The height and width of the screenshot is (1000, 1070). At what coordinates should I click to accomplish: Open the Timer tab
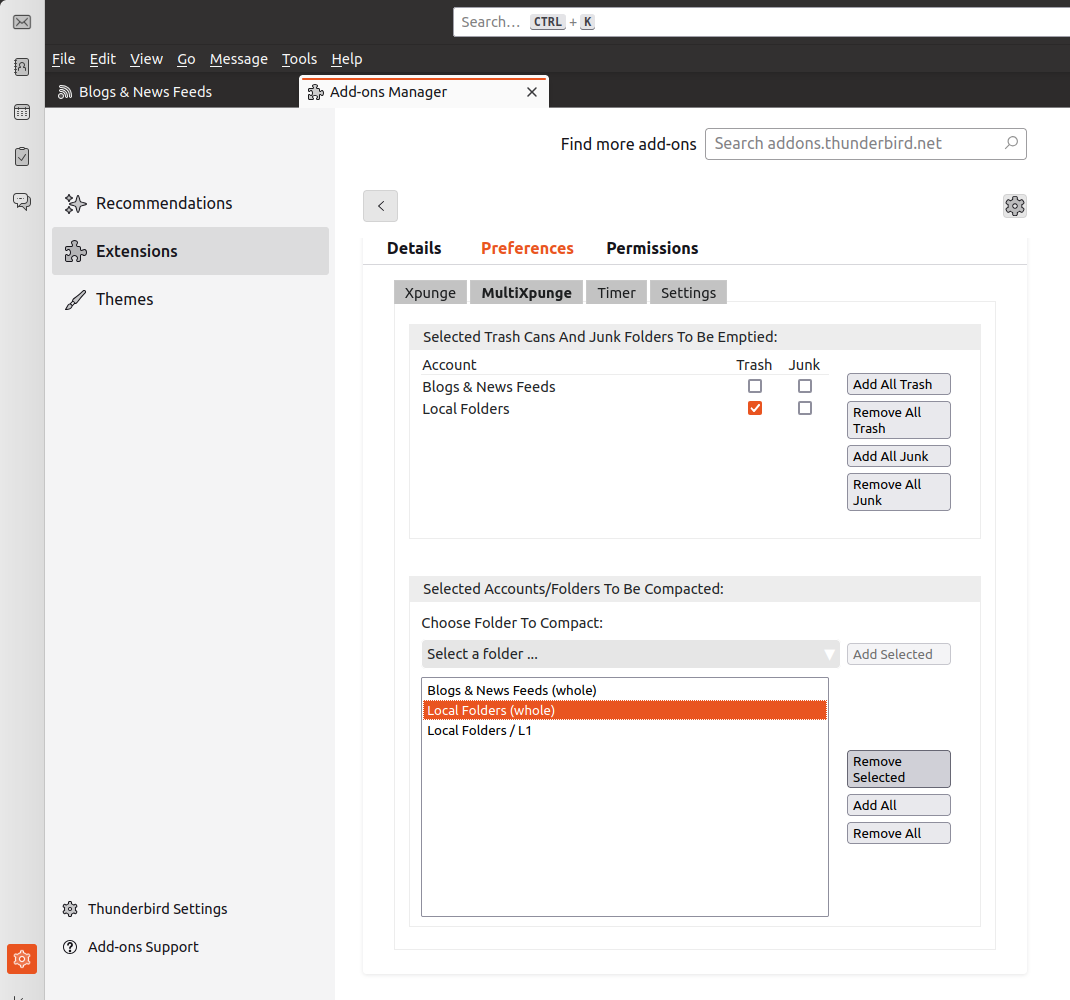pos(616,293)
